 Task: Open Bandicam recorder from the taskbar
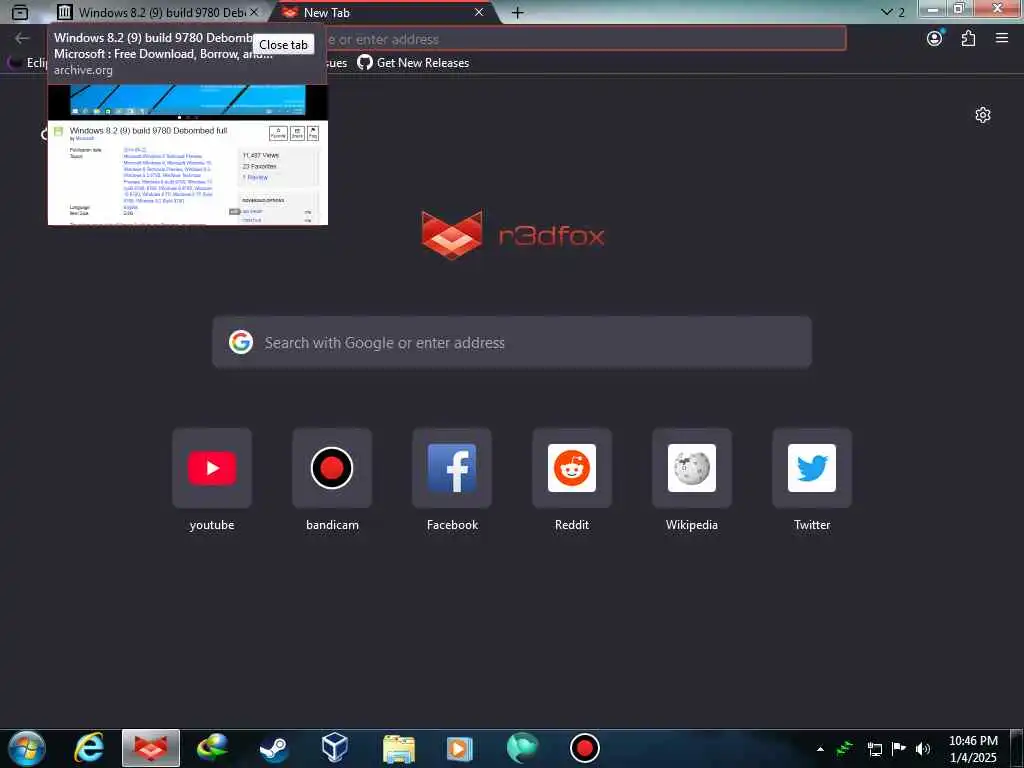coord(584,748)
